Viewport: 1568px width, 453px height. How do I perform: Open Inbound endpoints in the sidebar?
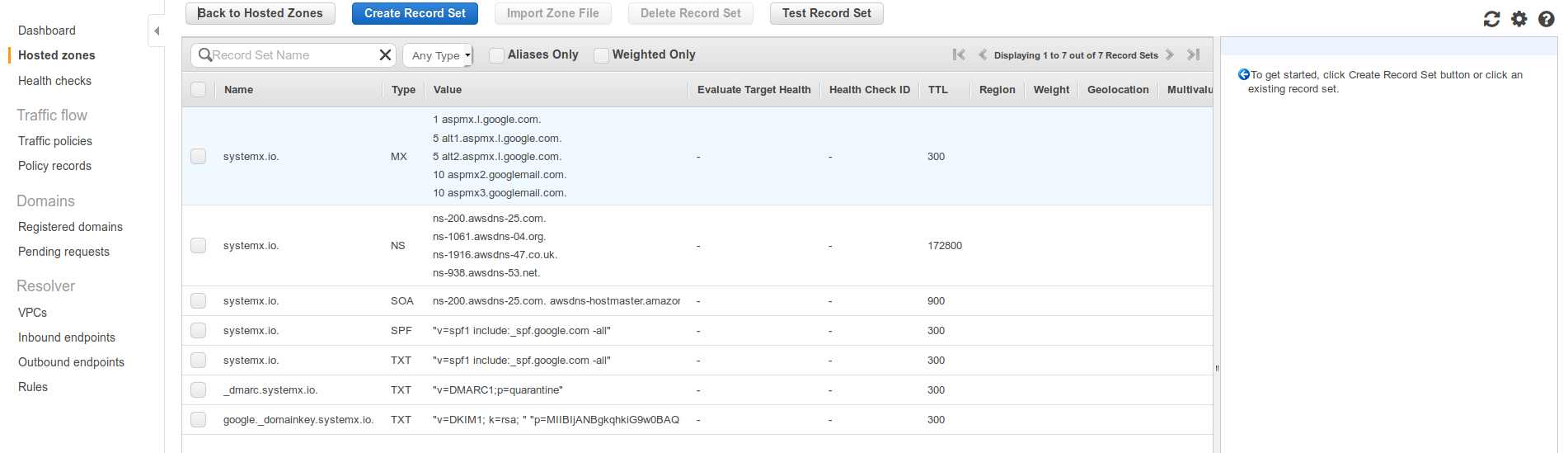click(67, 337)
